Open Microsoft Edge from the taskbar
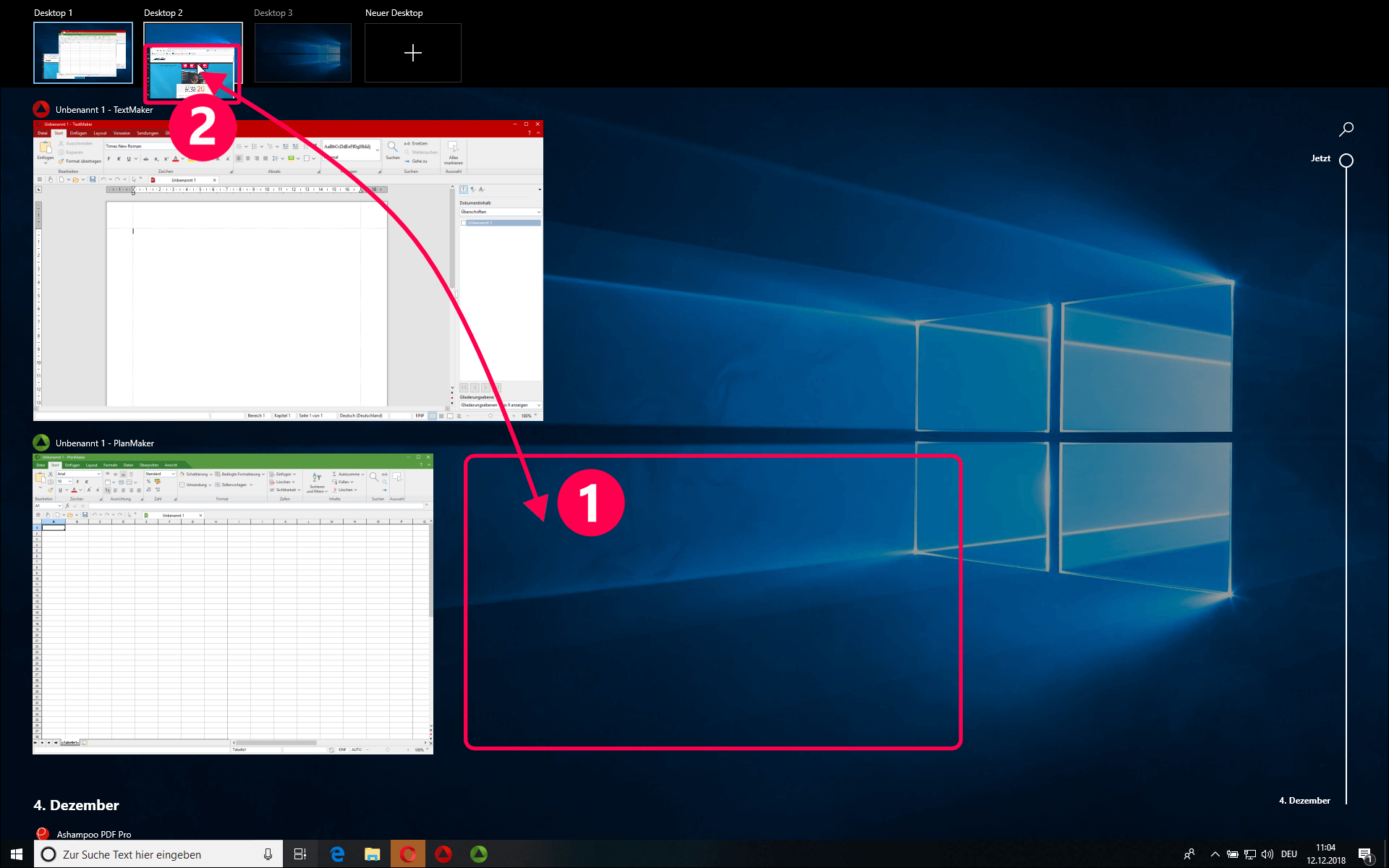 point(337,854)
